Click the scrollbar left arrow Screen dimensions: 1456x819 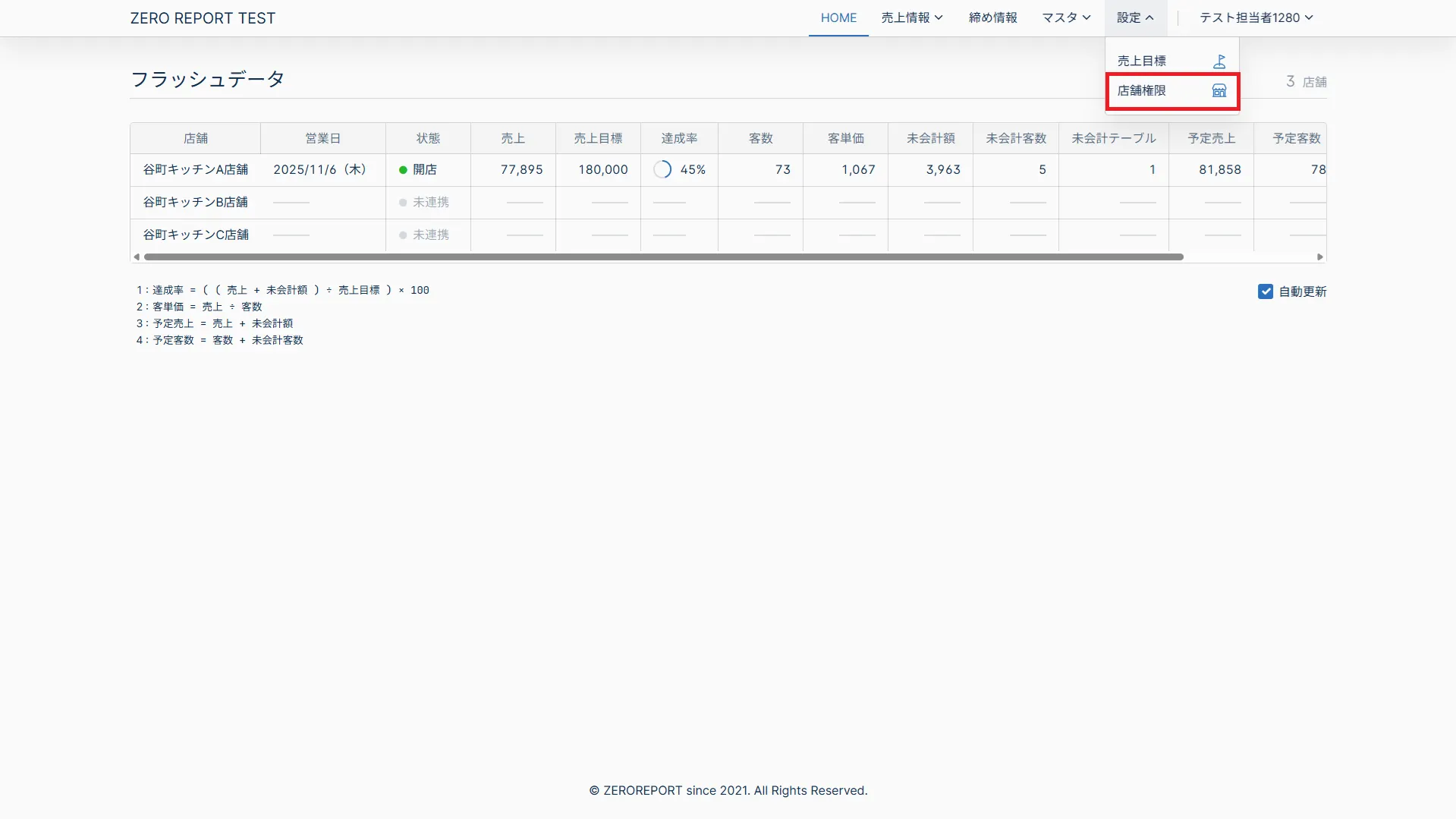pyautogui.click(x=137, y=257)
